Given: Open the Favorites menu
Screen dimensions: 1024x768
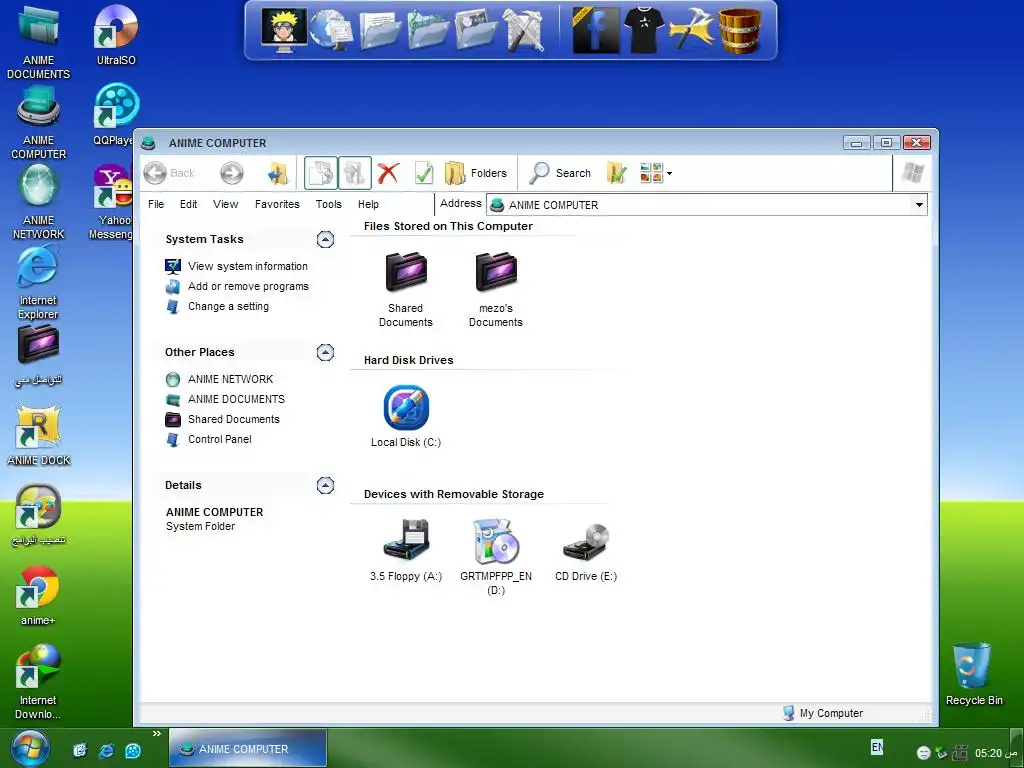Looking at the screenshot, I should (277, 204).
